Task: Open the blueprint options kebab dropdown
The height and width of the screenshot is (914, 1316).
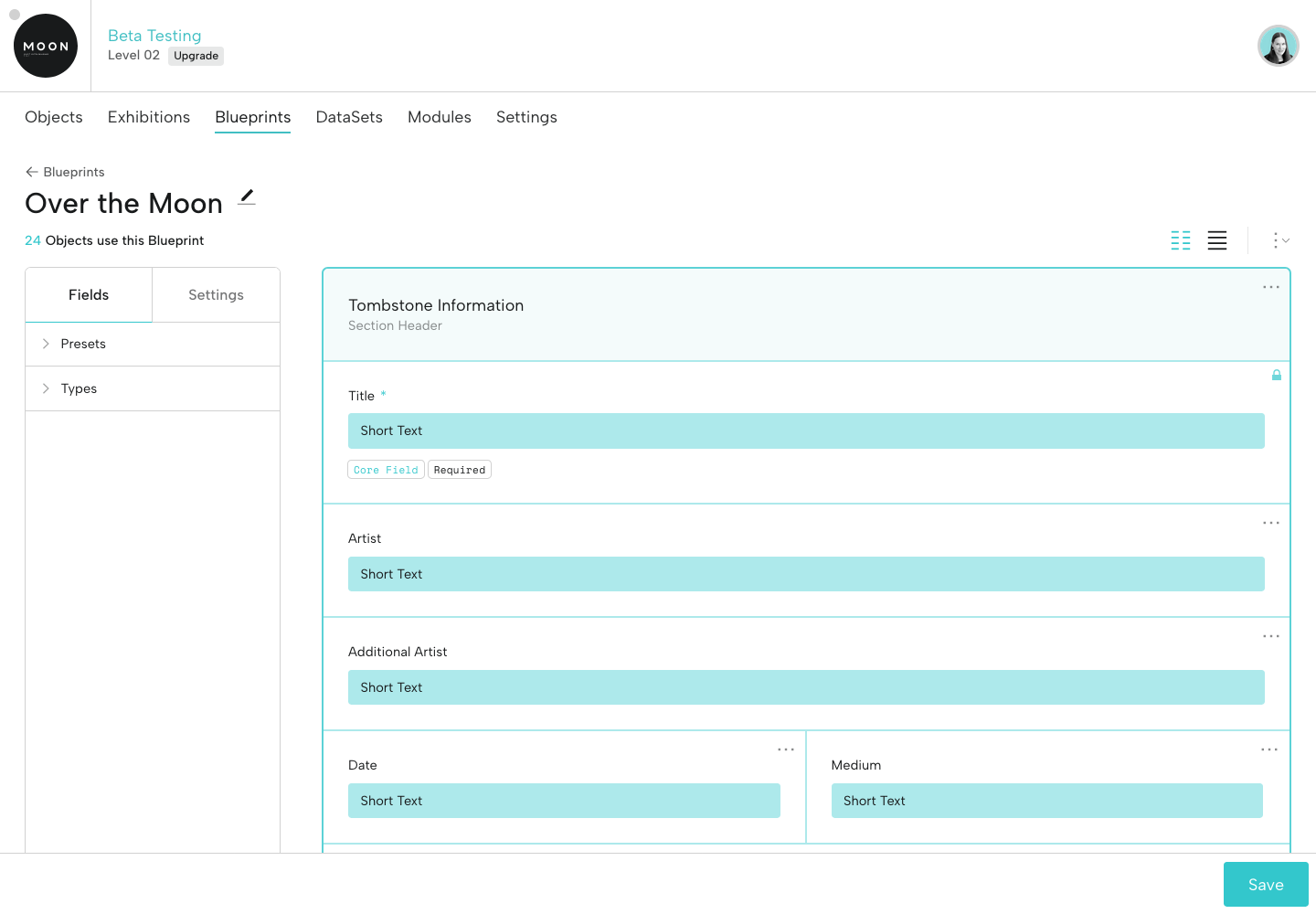Action: coord(1280,240)
